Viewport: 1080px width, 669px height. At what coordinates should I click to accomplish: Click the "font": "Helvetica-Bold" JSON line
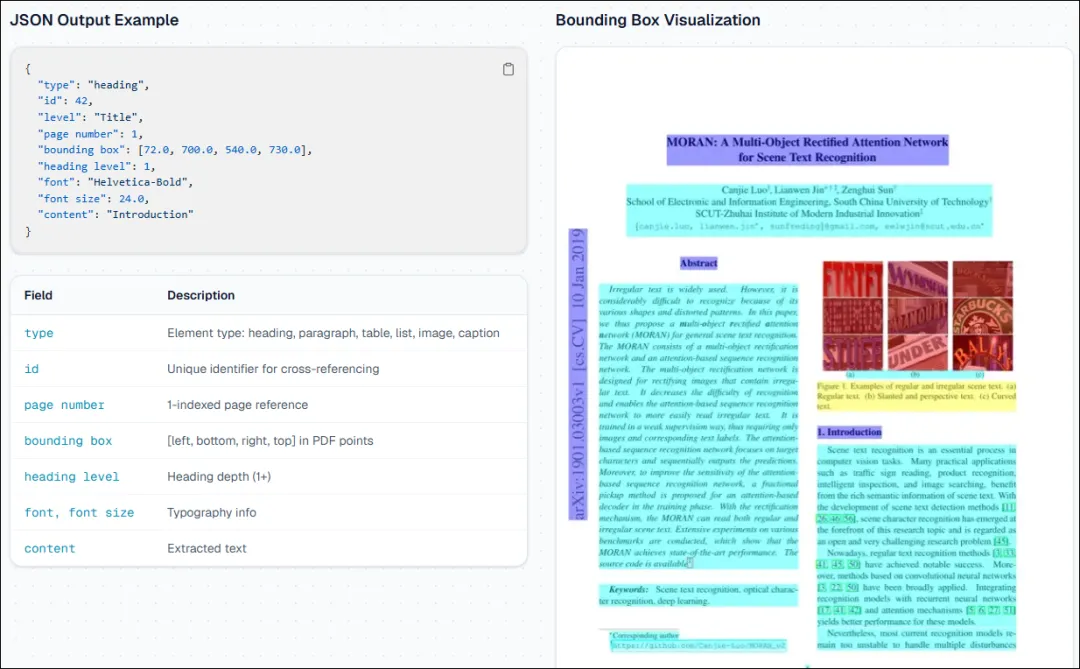click(116, 182)
